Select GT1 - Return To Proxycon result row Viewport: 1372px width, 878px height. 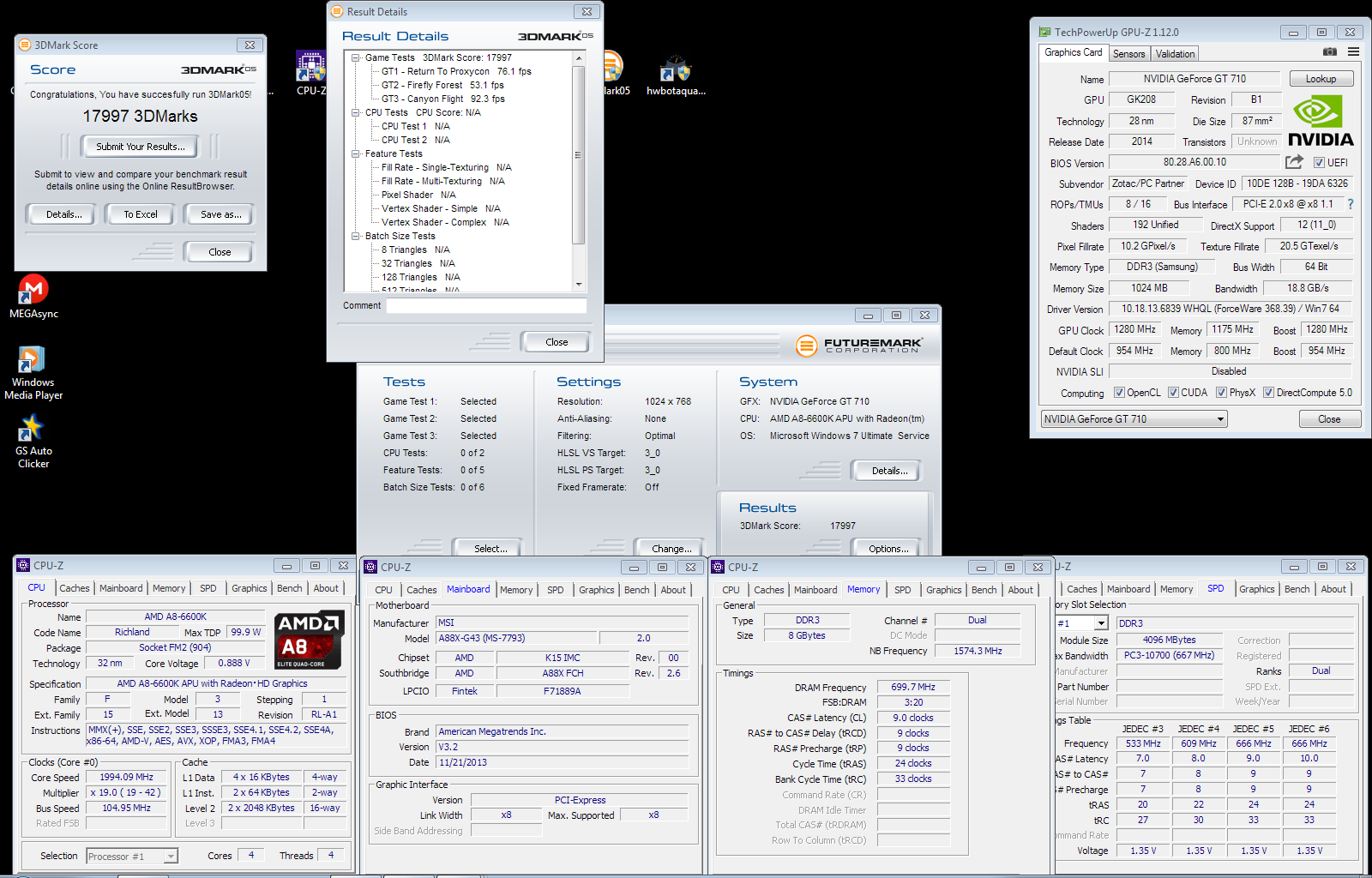pyautogui.click(x=456, y=71)
